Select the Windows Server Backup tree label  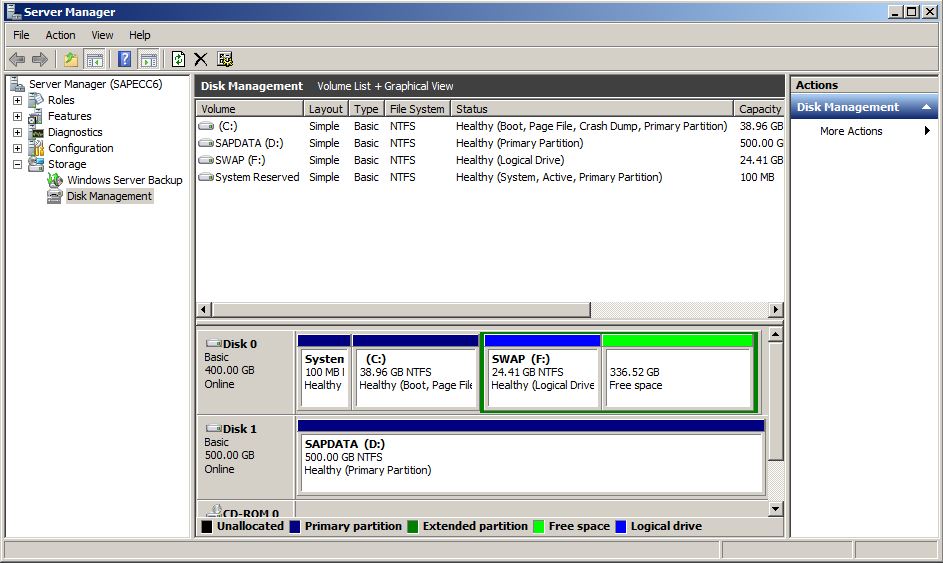coord(124,180)
